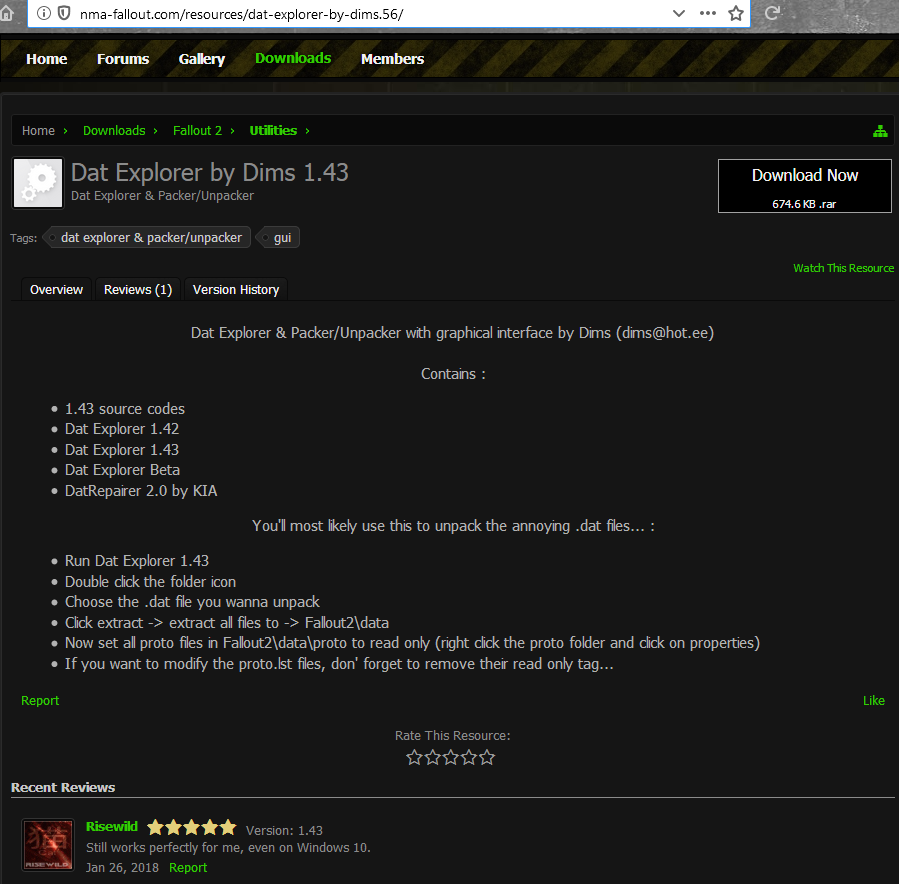Click the Home breadcrumb link
This screenshot has width=899, height=884.
[x=38, y=131]
